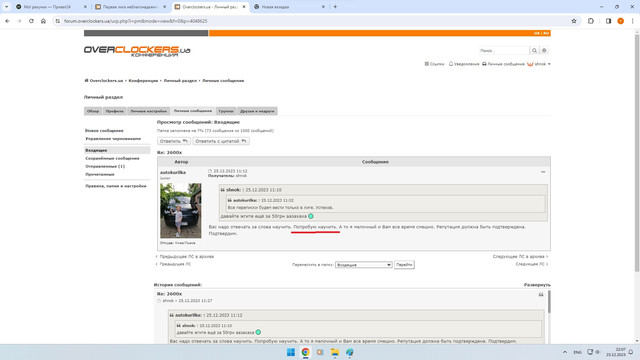Open tab search dropdown arrow
The width and height of the screenshot is (640, 360).
click(x=7, y=7)
